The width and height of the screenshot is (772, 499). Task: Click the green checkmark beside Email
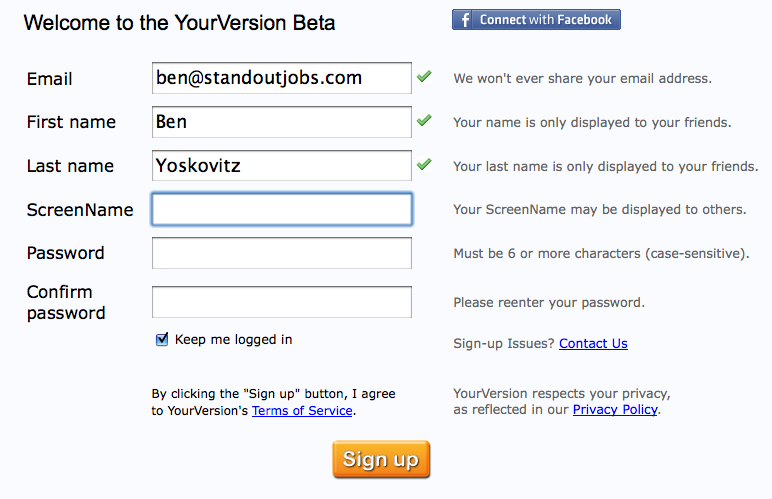point(424,76)
